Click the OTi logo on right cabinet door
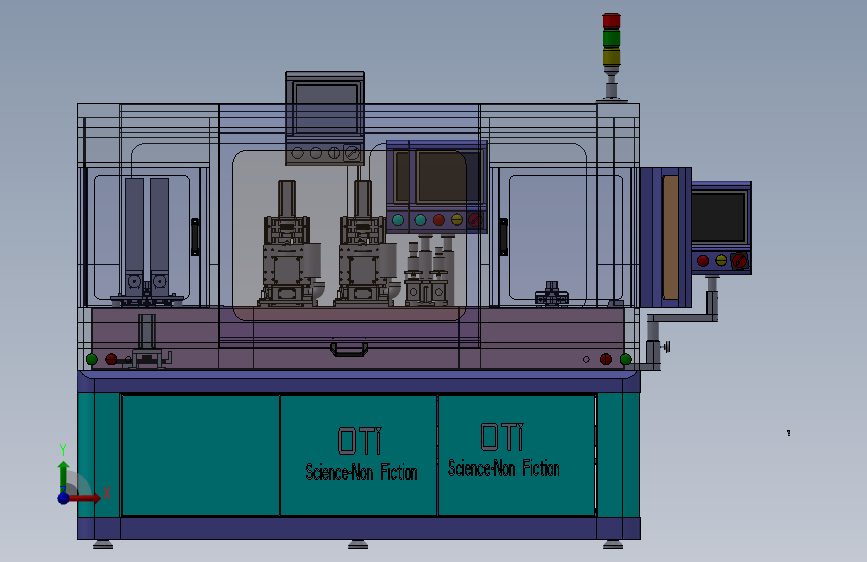Image resolution: width=867 pixels, height=562 pixels. tap(502, 437)
